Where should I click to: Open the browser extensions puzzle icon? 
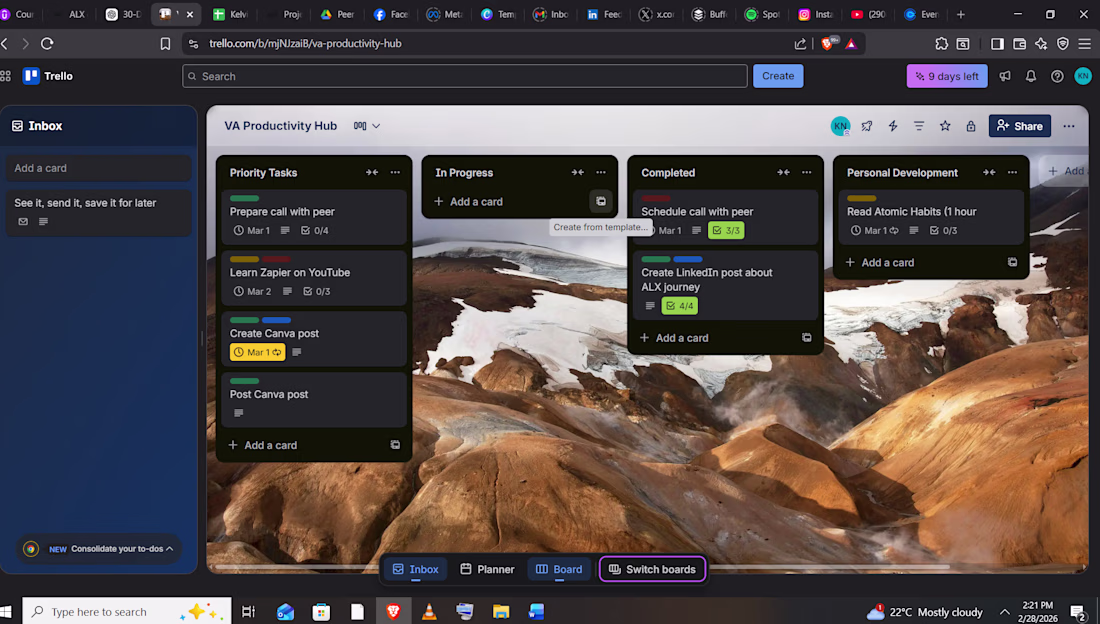click(941, 44)
